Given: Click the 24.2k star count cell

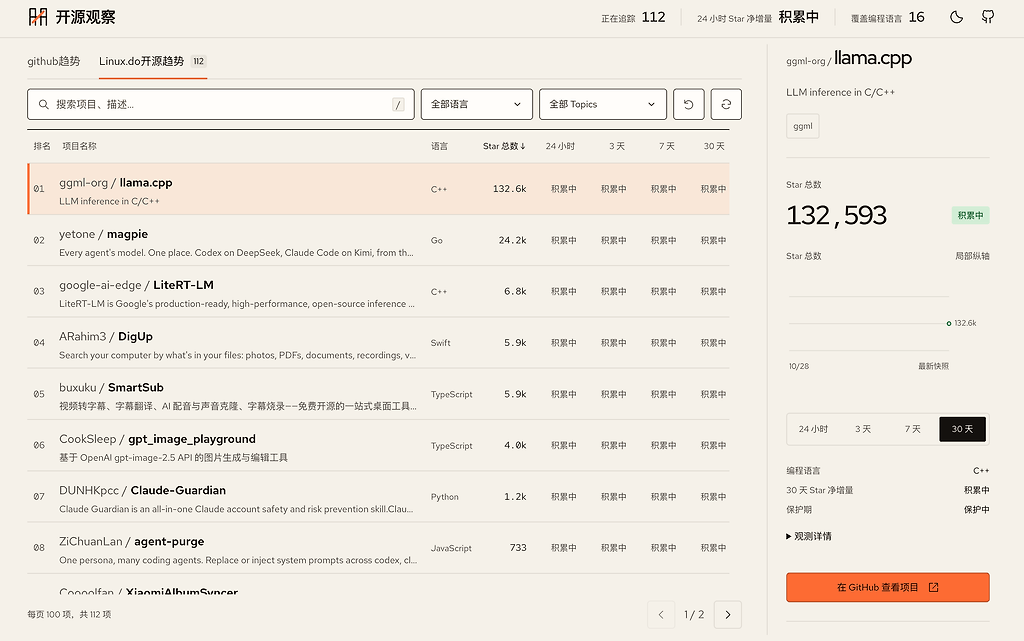Looking at the screenshot, I should coord(512,240).
